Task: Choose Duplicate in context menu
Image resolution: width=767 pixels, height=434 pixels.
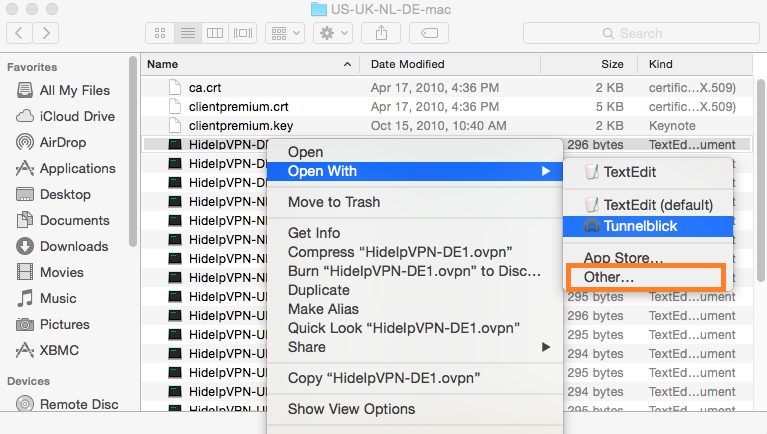Action: click(415, 290)
